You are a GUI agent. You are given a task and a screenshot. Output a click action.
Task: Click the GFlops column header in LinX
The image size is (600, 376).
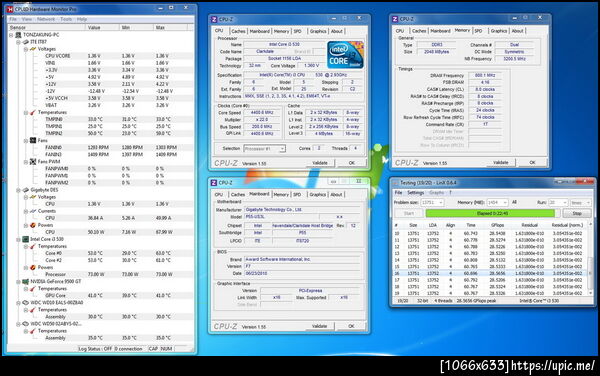[497, 225]
